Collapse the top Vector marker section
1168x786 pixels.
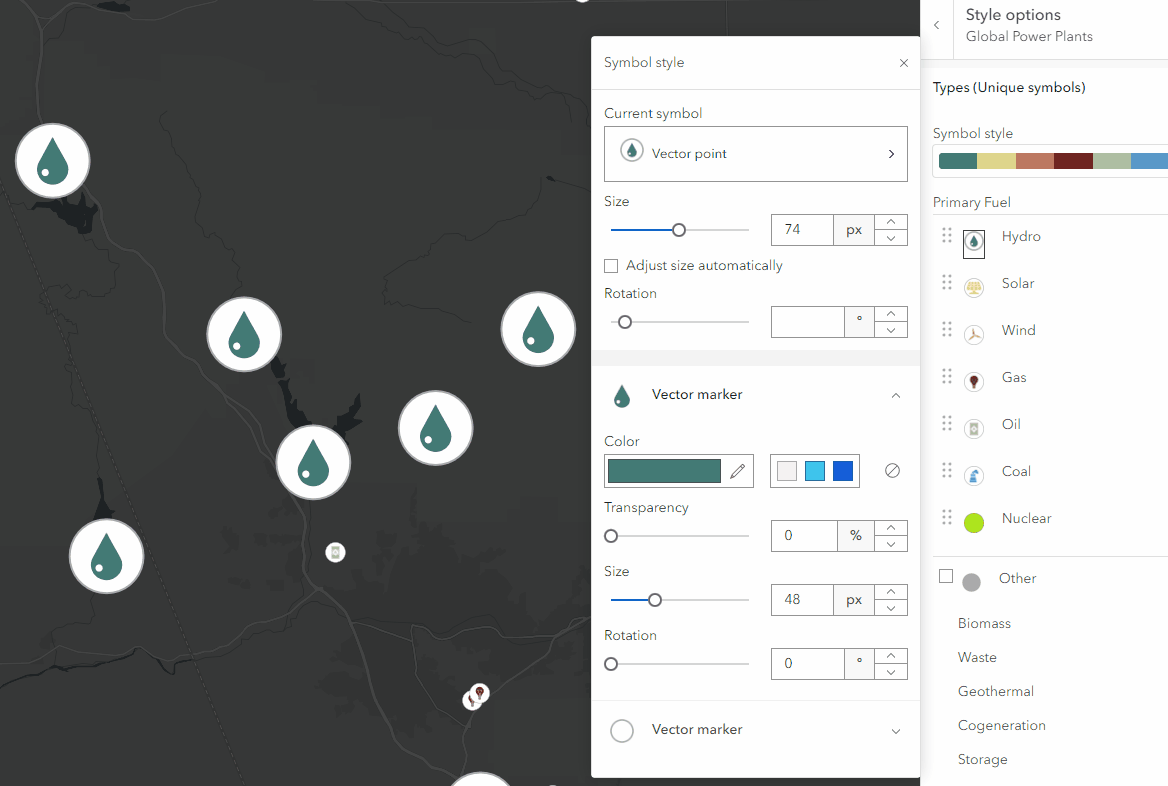(x=896, y=395)
